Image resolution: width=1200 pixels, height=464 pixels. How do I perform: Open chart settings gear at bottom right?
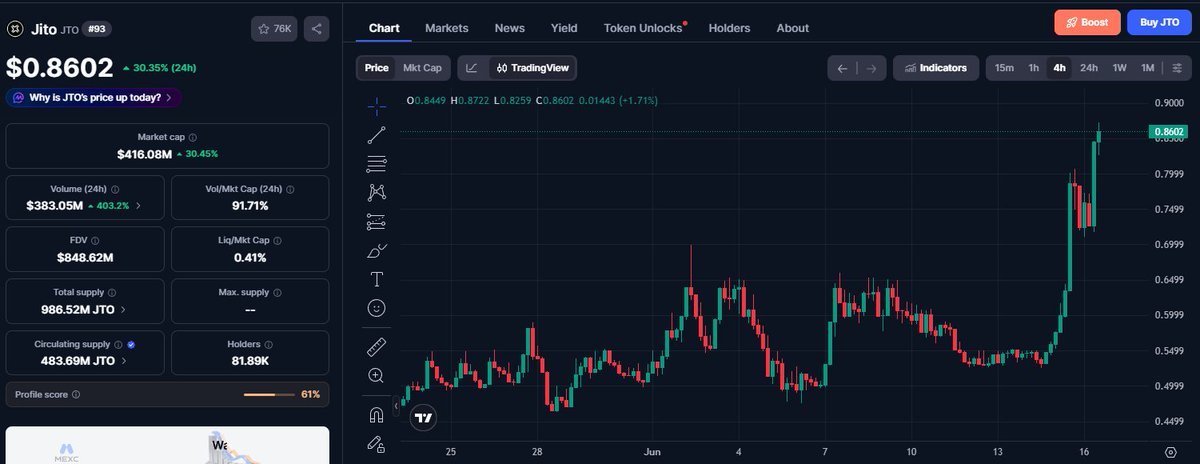click(x=1169, y=451)
